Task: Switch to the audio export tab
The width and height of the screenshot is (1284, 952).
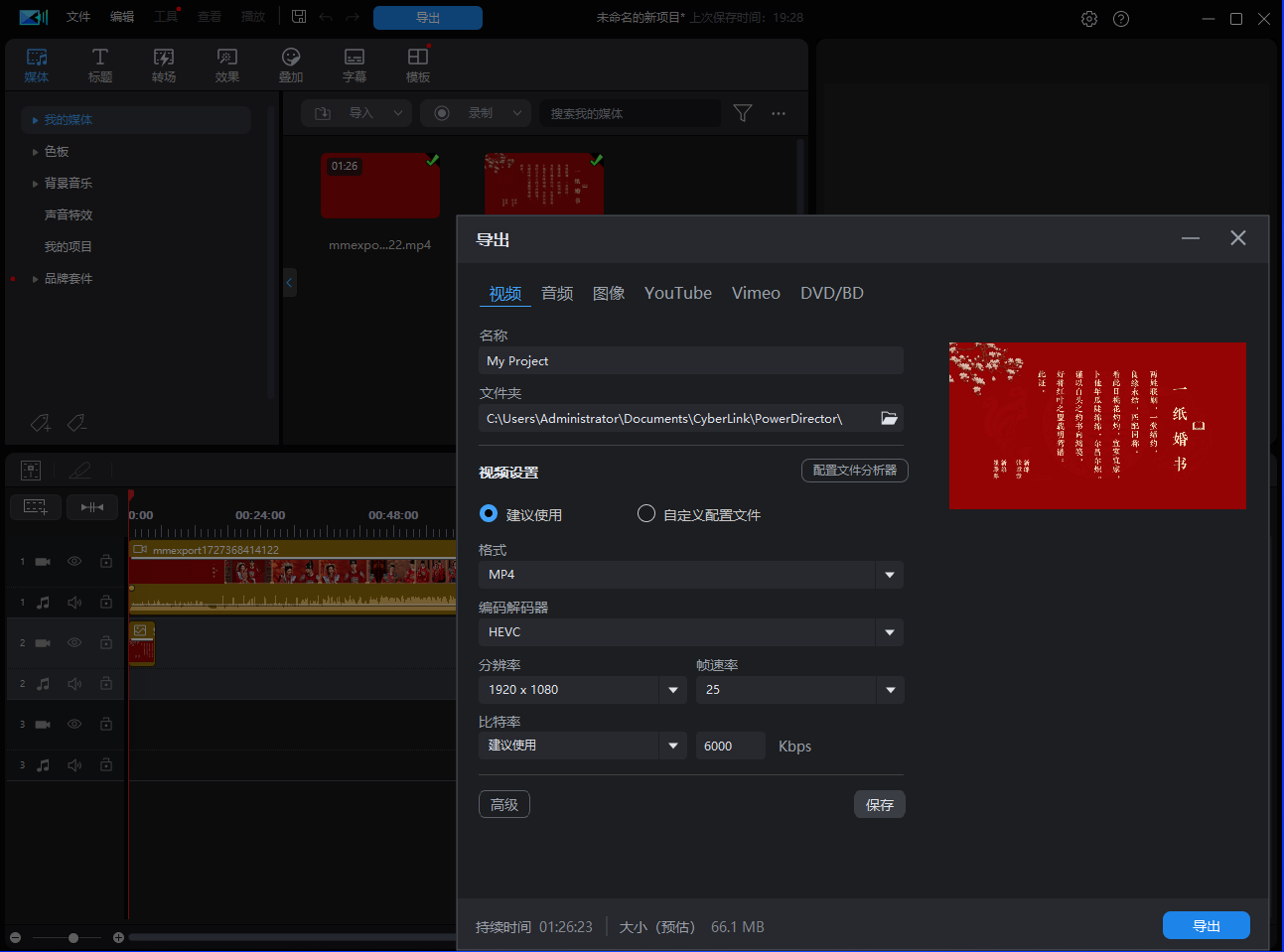Action: (557, 293)
